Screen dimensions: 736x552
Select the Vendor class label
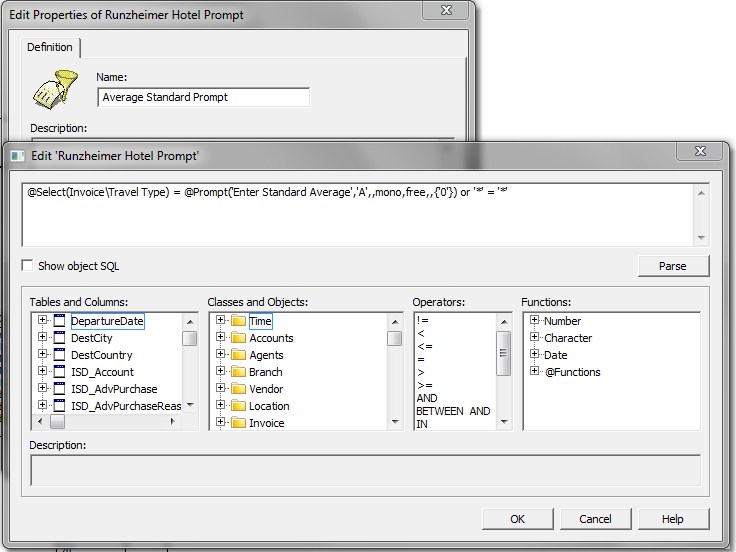pos(266,389)
